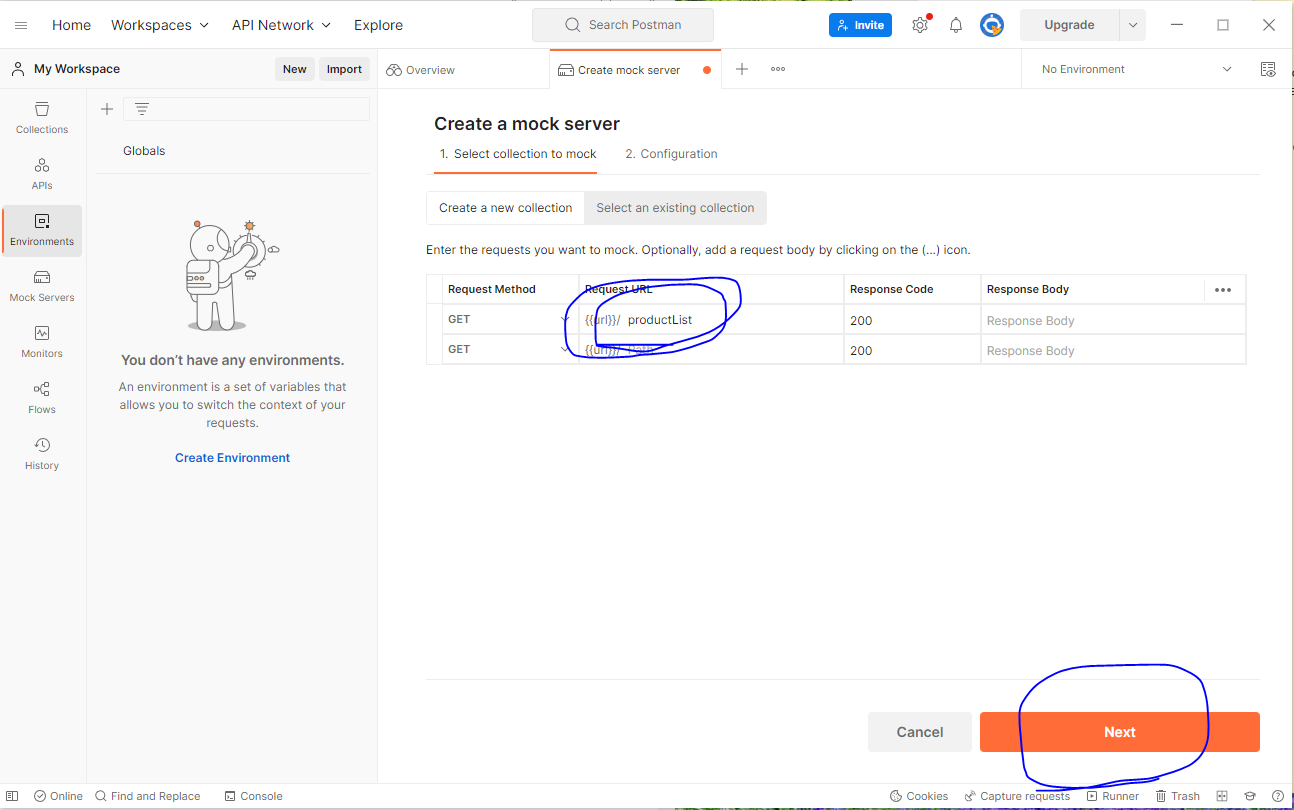Click the Search Postman field

tap(623, 25)
